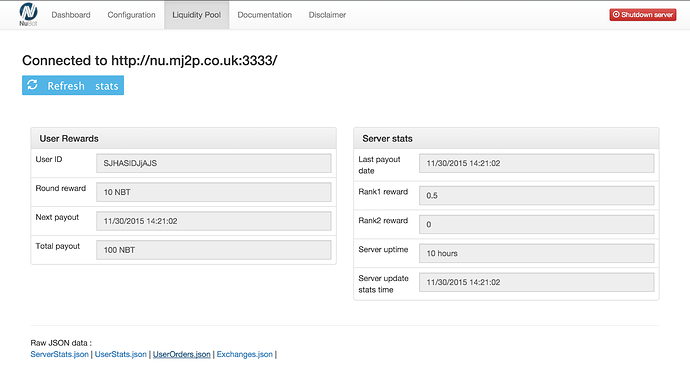This screenshot has height=390, width=690.
Task: Click the Rank1 reward field 0.5
Action: click(x=536, y=195)
